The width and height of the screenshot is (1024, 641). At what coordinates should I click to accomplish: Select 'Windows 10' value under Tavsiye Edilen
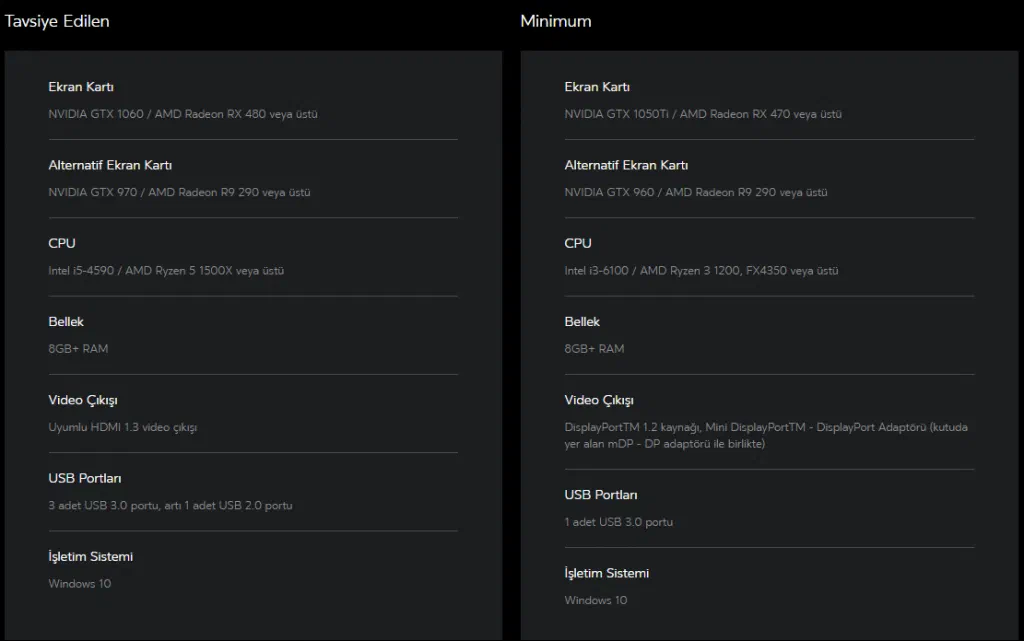point(80,584)
